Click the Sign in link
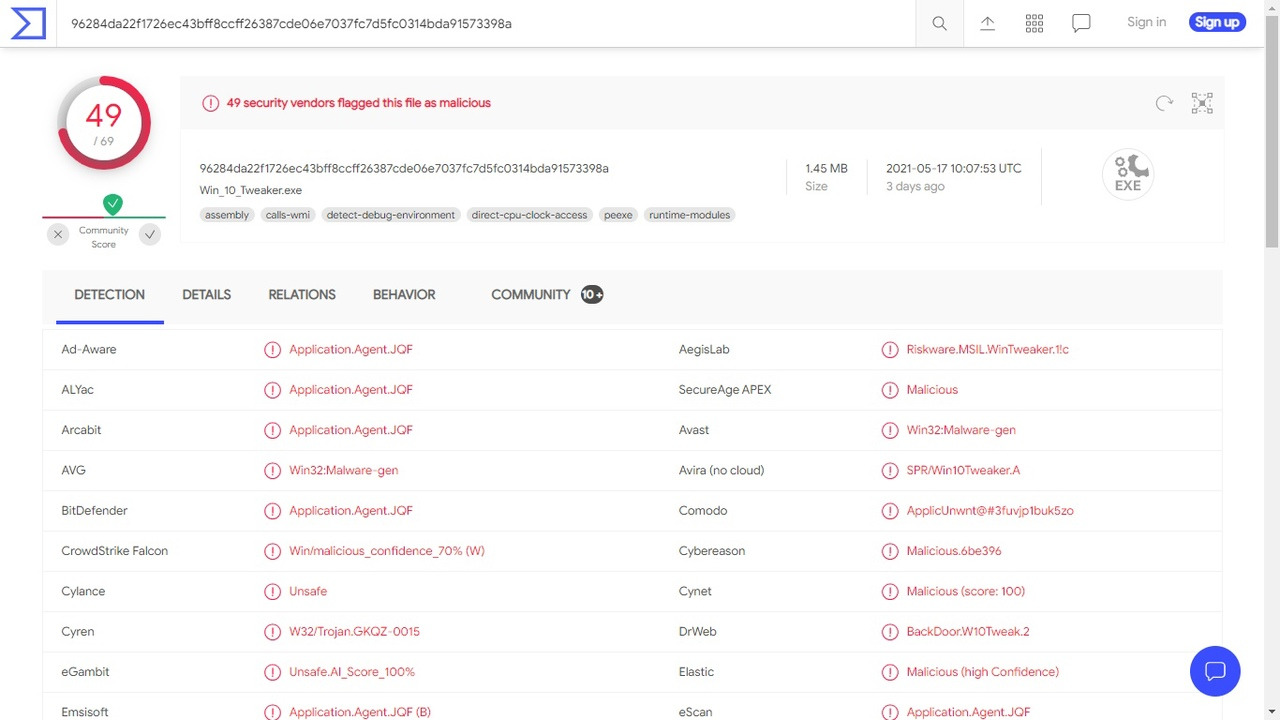 pos(1146,22)
